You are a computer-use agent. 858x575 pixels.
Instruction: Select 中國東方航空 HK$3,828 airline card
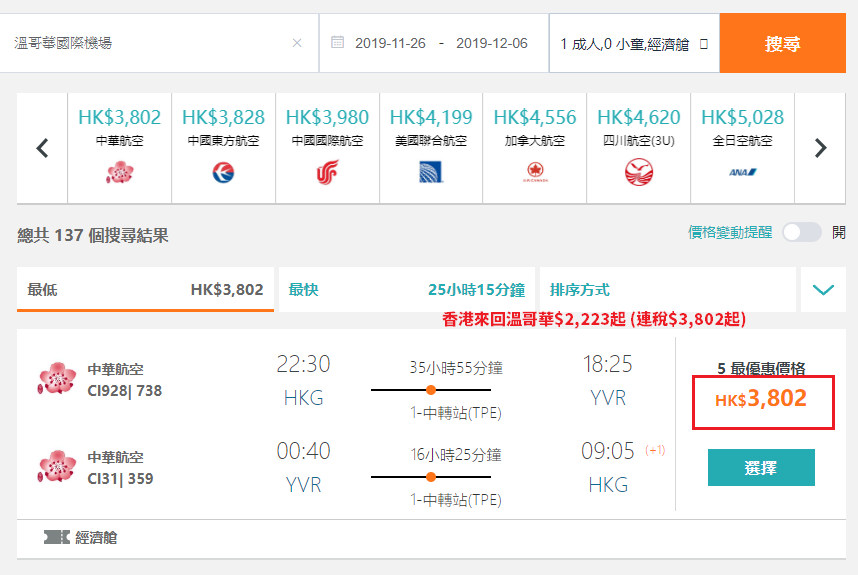(x=223, y=148)
